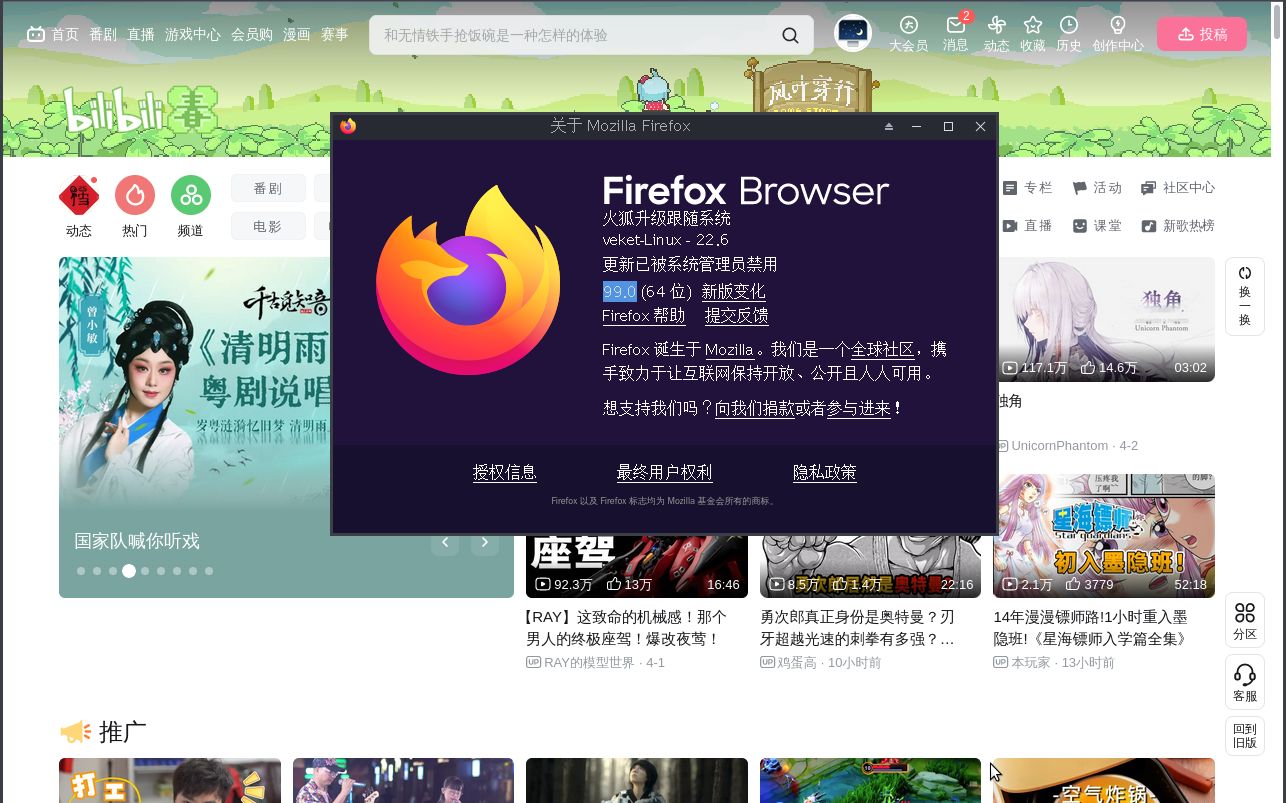
Task: Select the first carousel indicator dot
Action: [x=81, y=571]
